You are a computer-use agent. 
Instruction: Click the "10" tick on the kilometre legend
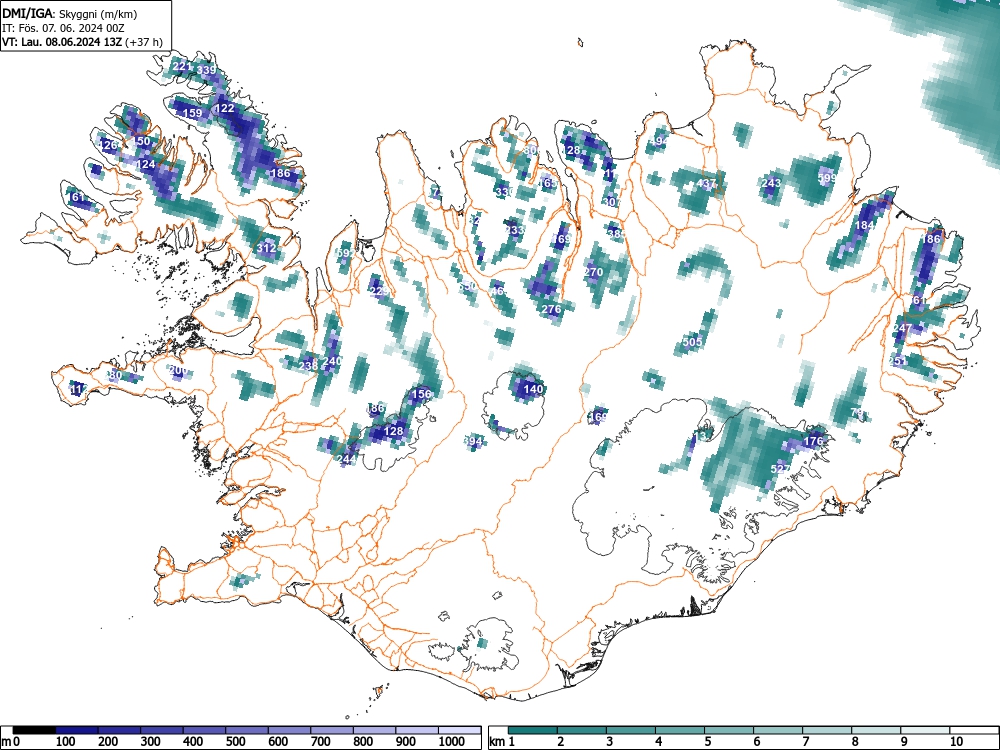point(955,742)
